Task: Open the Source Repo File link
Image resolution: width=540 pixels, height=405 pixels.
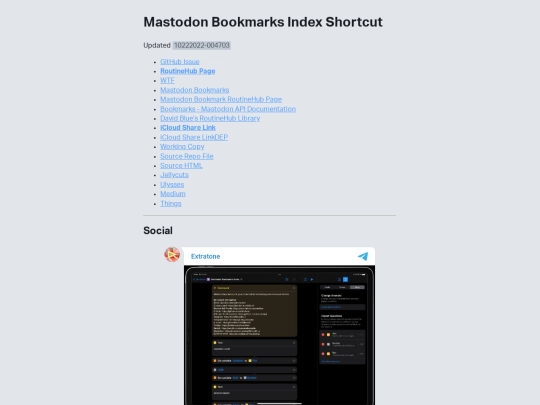Action: (x=187, y=156)
